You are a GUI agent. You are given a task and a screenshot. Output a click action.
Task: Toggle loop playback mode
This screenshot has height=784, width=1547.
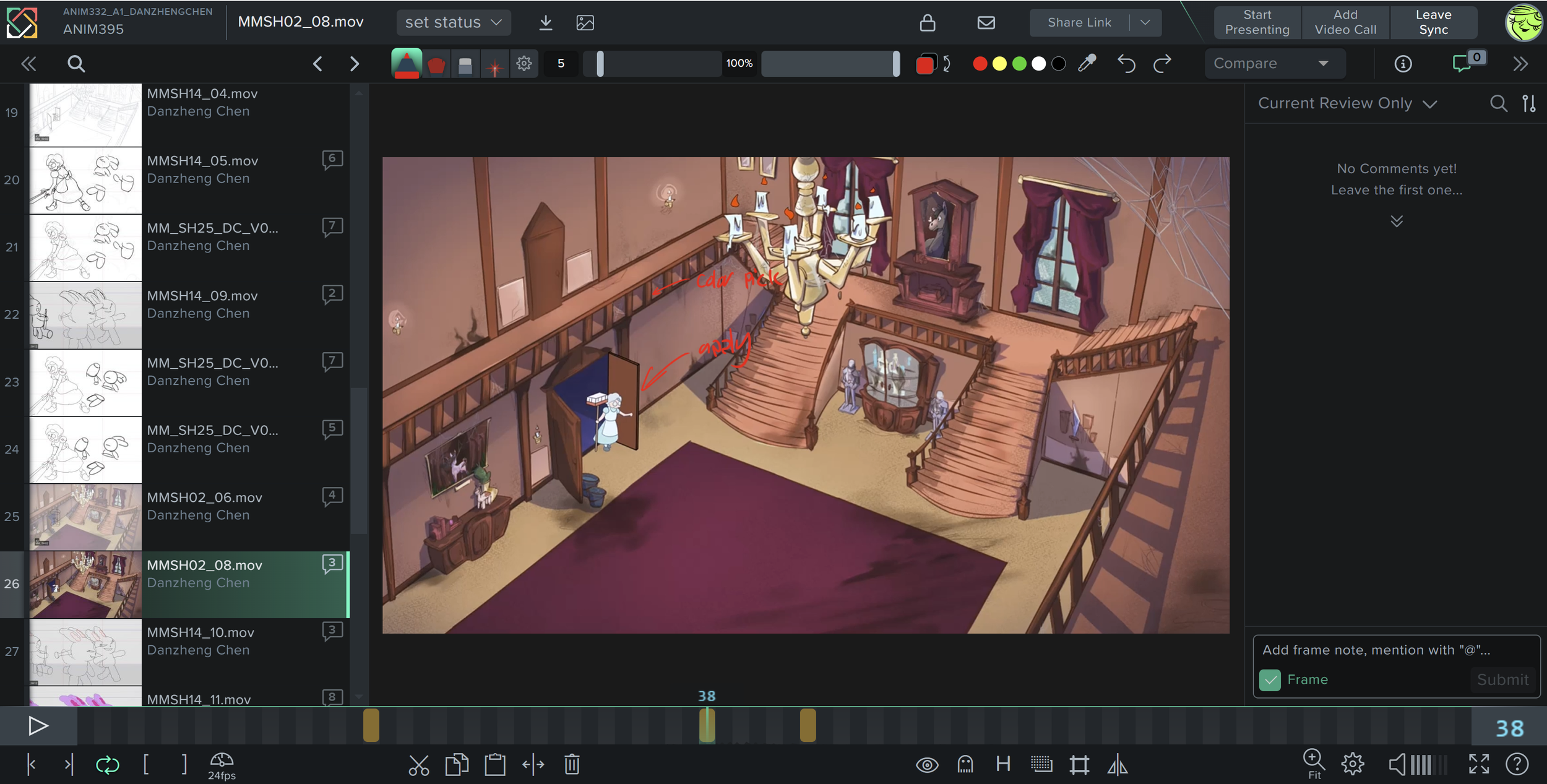108,765
